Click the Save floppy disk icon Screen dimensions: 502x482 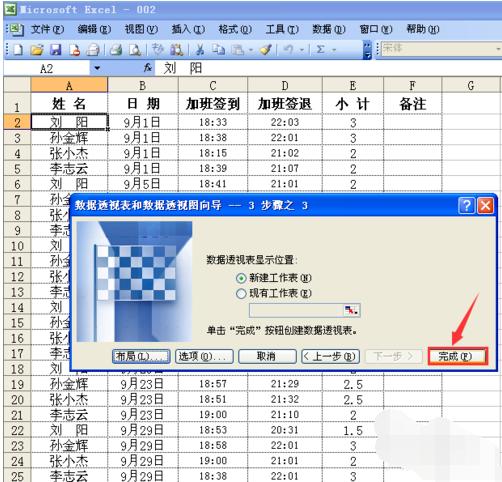pyautogui.click(x=56, y=50)
